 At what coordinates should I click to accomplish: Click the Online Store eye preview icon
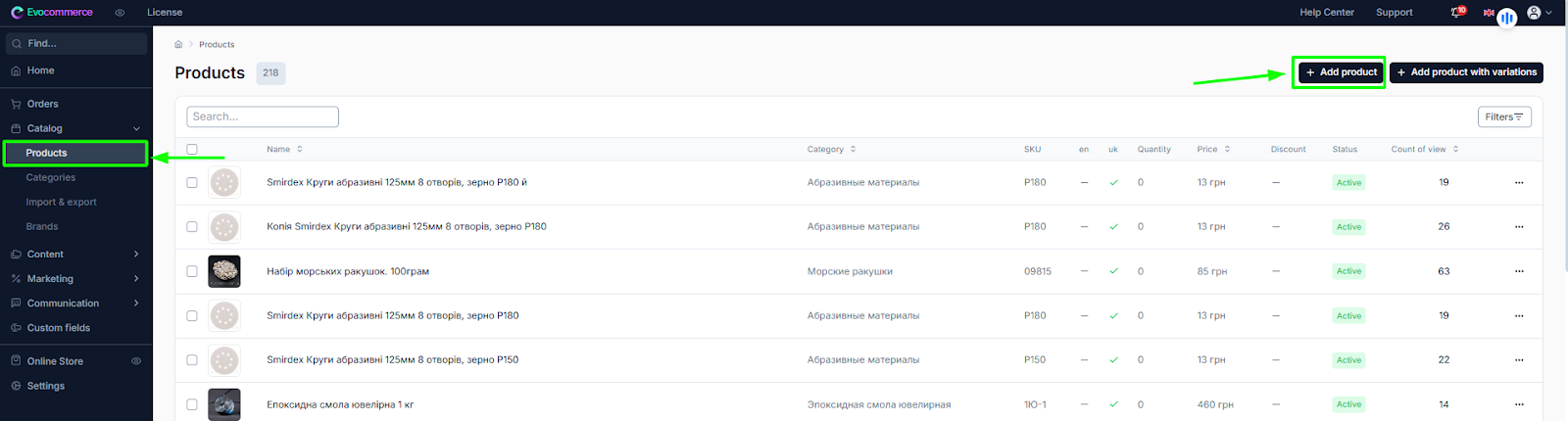click(x=136, y=361)
